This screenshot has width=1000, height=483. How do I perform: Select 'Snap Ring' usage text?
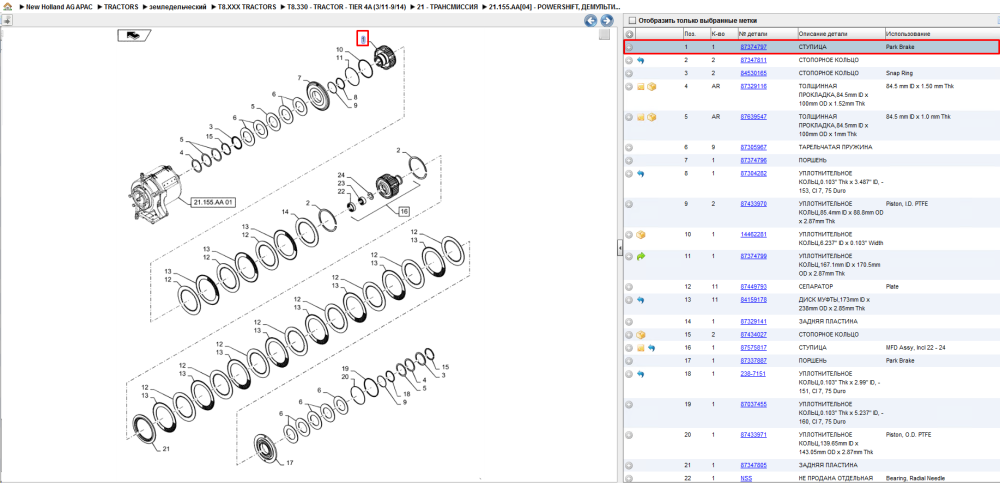tap(899, 73)
